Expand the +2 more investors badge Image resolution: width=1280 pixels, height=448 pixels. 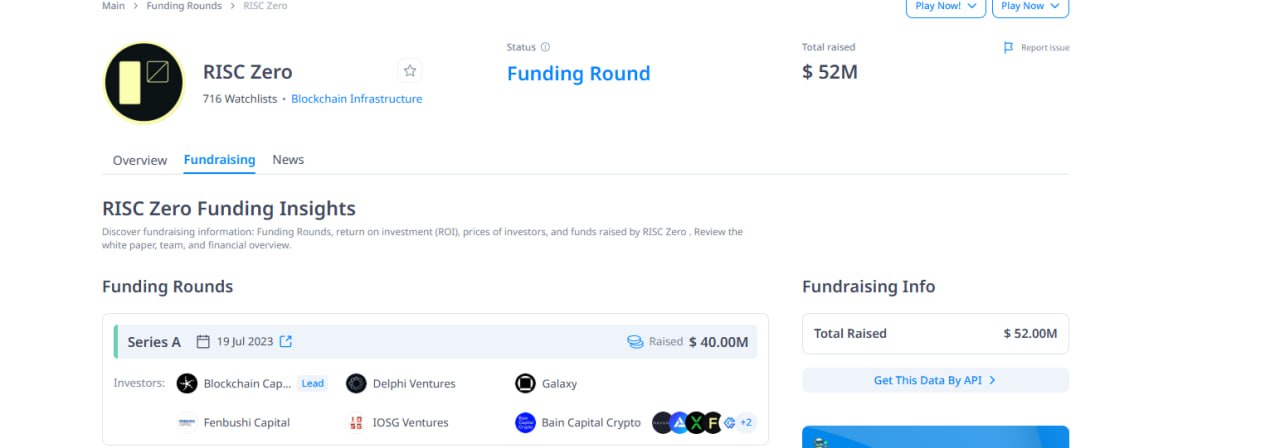click(746, 422)
